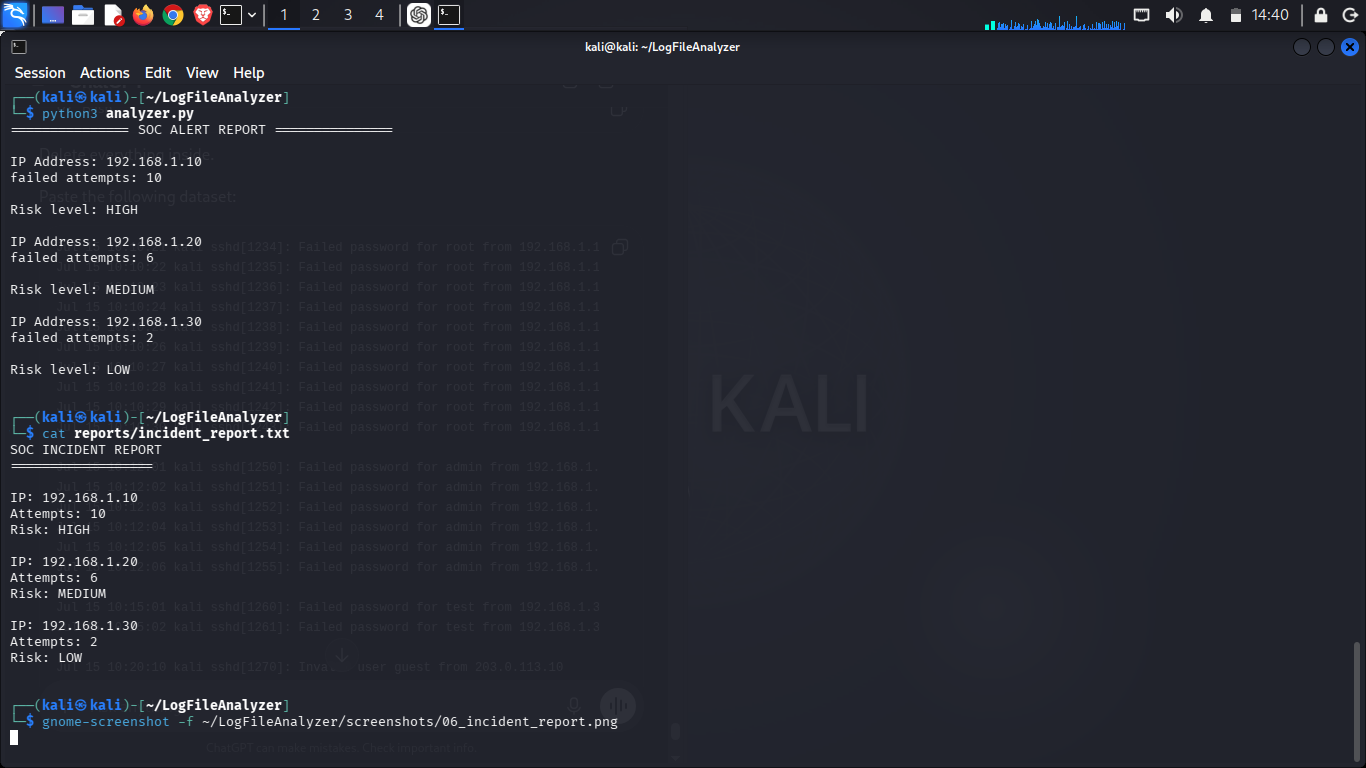Viewport: 1366px width, 768px height.
Task: Show notifications via the bell icon
Action: point(1206,15)
